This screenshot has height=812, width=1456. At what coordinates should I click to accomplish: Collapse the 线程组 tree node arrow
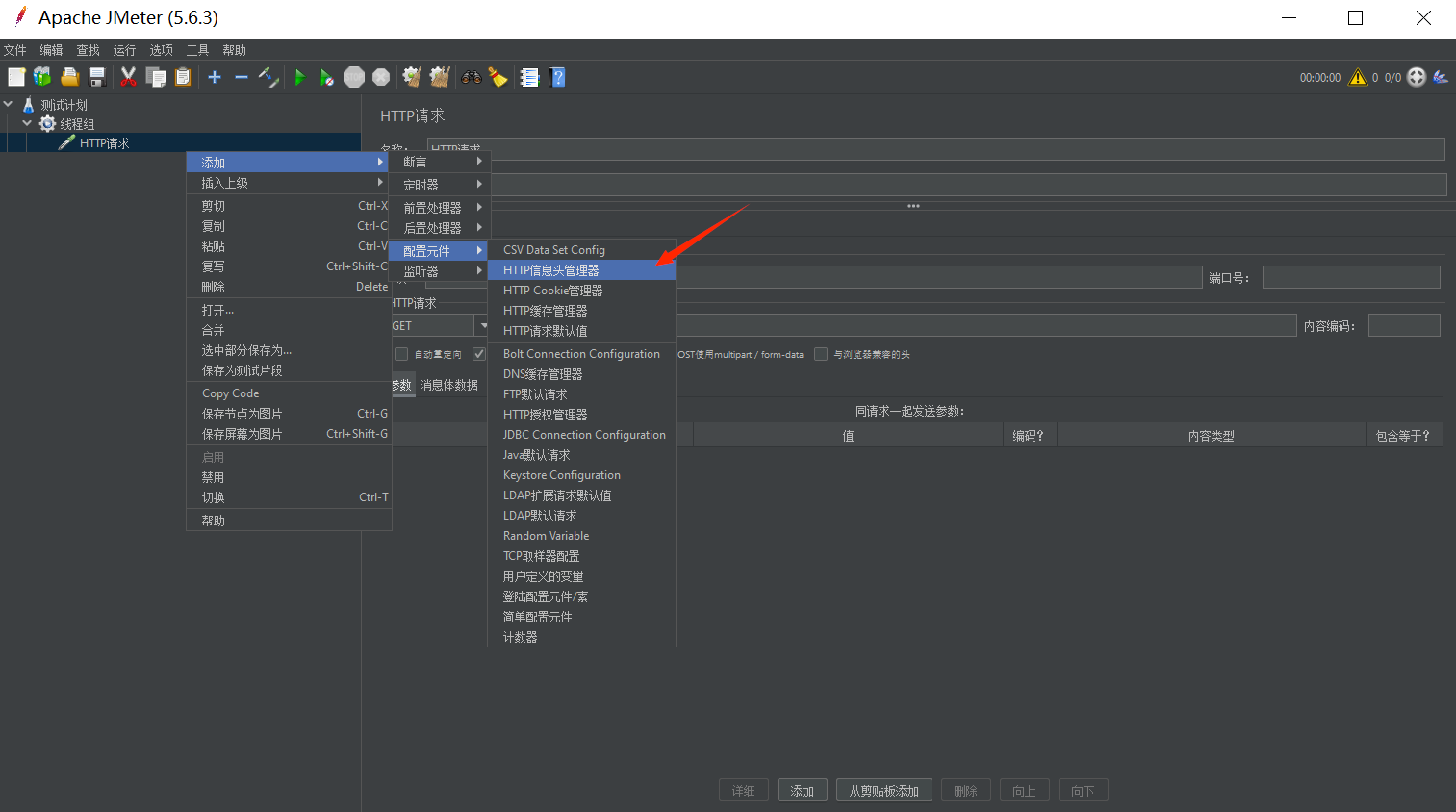click(x=27, y=123)
